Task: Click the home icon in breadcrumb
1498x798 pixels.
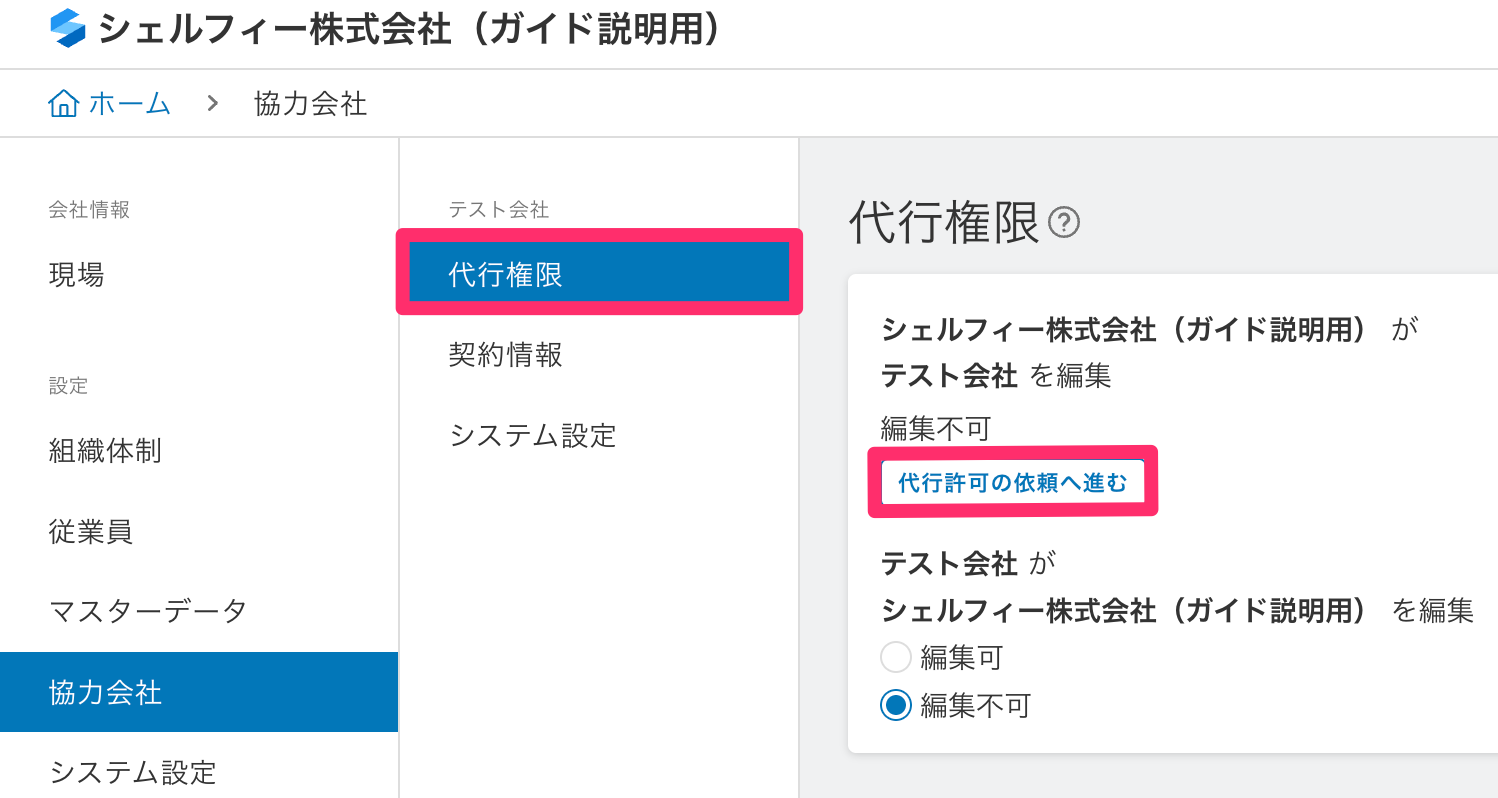Action: [63, 103]
